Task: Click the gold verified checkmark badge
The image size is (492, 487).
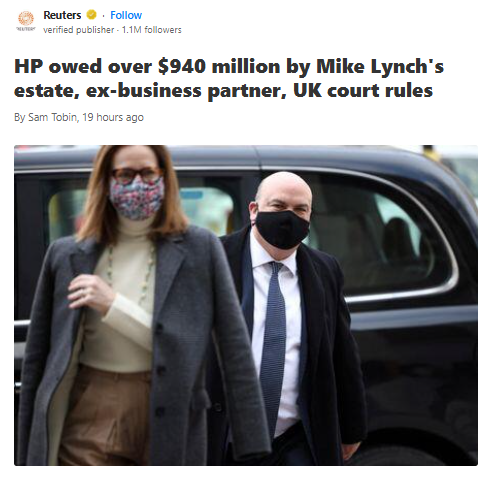Action: click(92, 15)
